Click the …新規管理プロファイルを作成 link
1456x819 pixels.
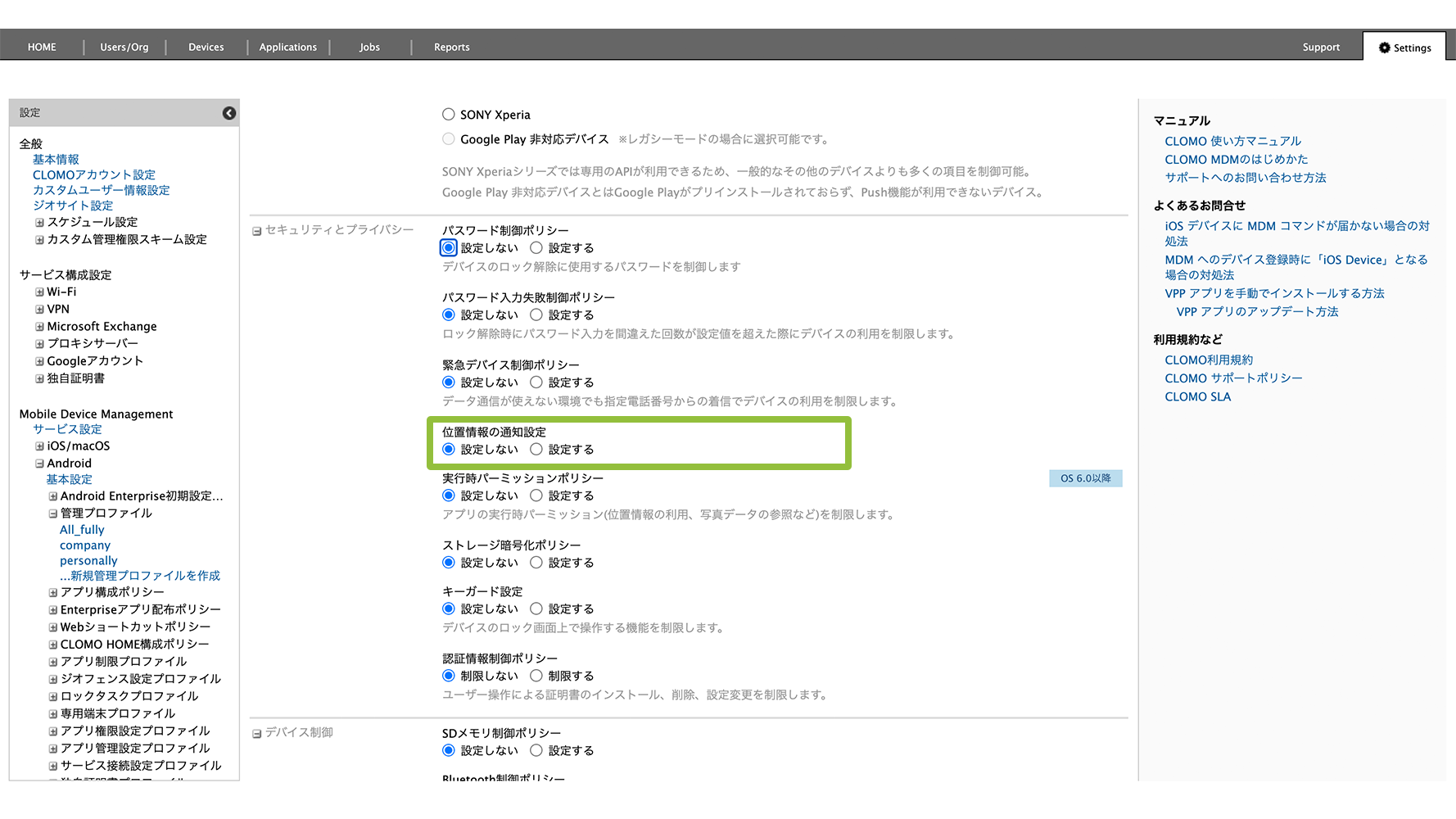click(139, 576)
